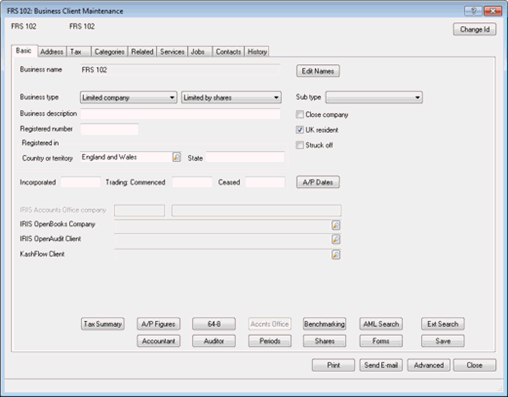Screen dimensions: 508x397
Task: Click the Edit Names button
Action: [x=318, y=71]
